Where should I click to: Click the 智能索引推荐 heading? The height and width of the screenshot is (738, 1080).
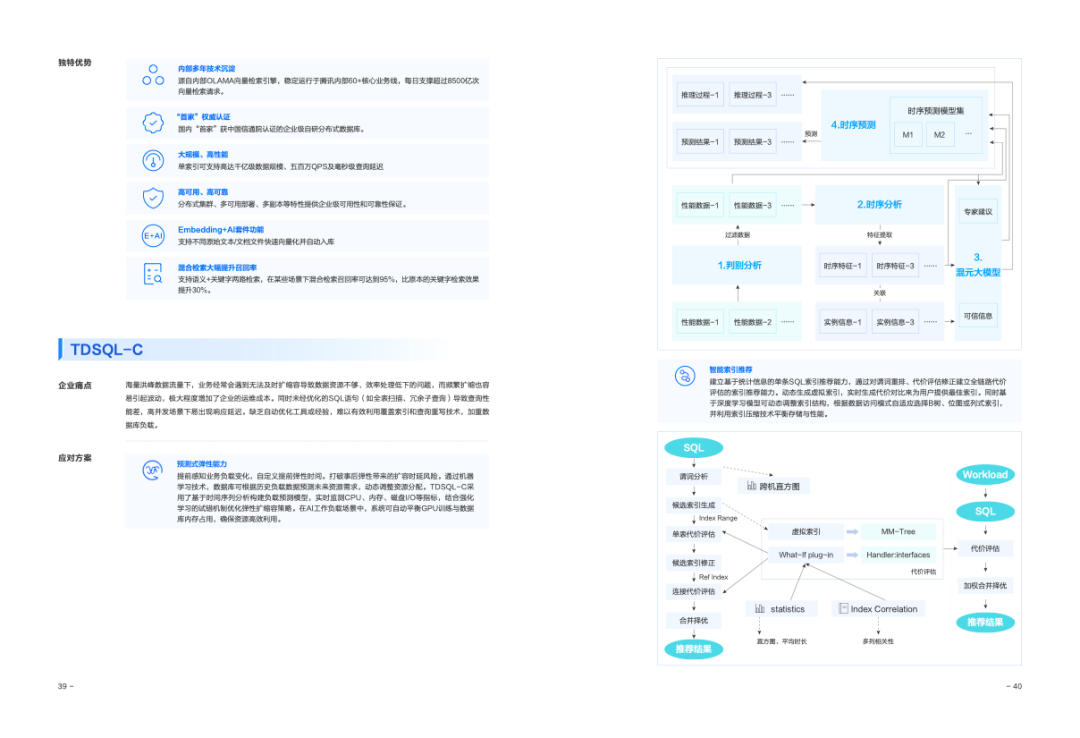(x=731, y=369)
